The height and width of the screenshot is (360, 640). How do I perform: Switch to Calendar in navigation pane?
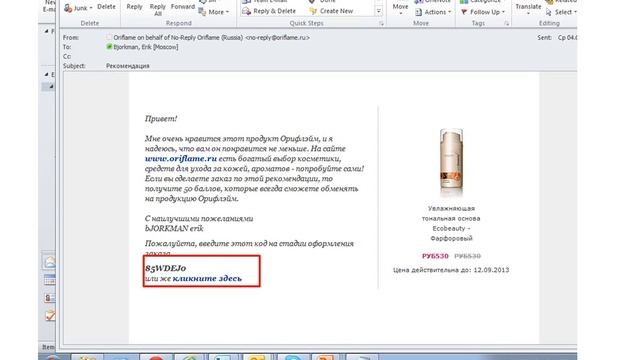pos(49,280)
